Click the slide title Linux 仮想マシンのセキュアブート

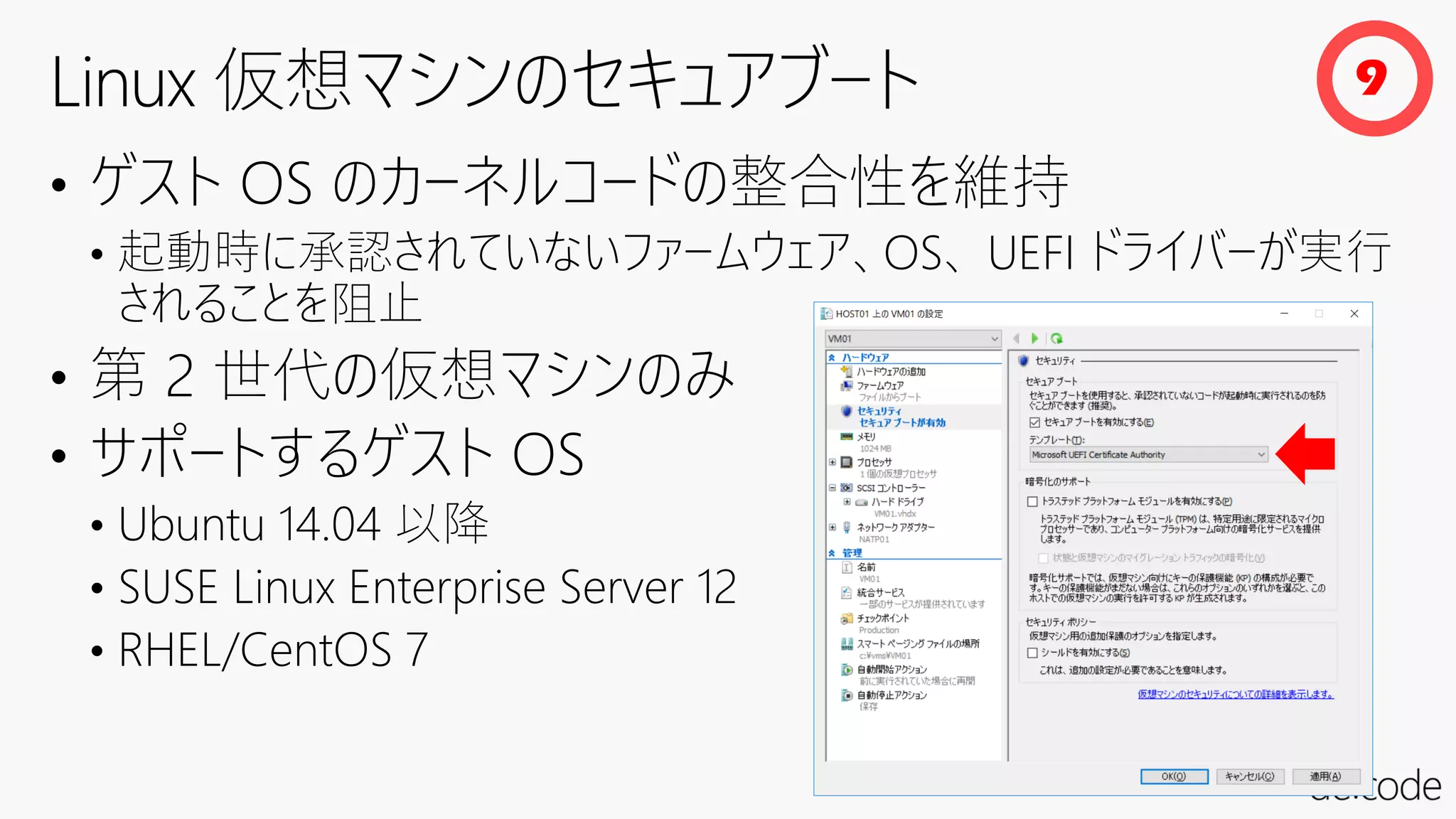pyautogui.click(x=486, y=80)
